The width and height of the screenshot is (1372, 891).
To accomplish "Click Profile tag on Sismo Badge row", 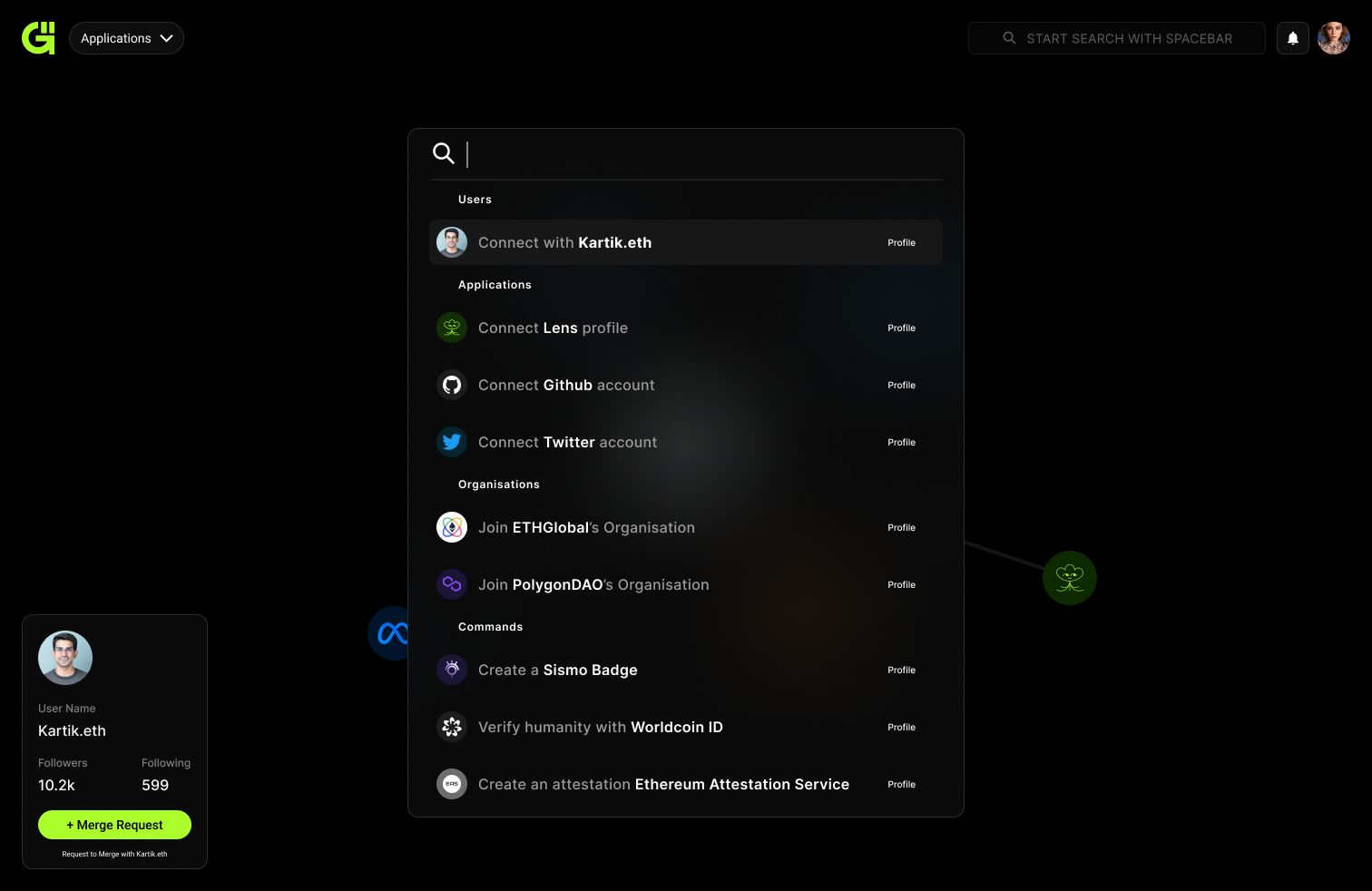I will (901, 670).
